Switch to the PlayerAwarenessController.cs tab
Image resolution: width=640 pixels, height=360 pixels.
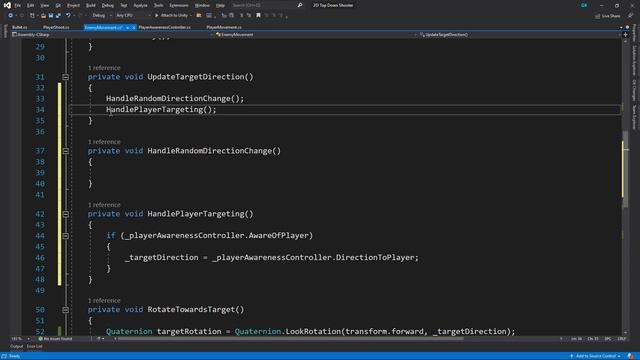tap(164, 27)
